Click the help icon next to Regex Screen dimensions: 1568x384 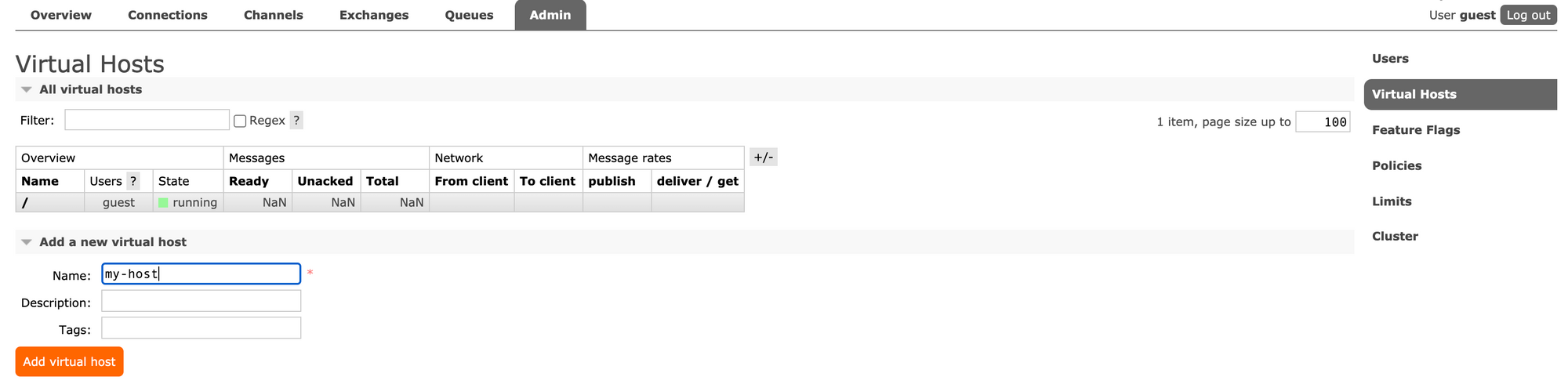point(296,121)
